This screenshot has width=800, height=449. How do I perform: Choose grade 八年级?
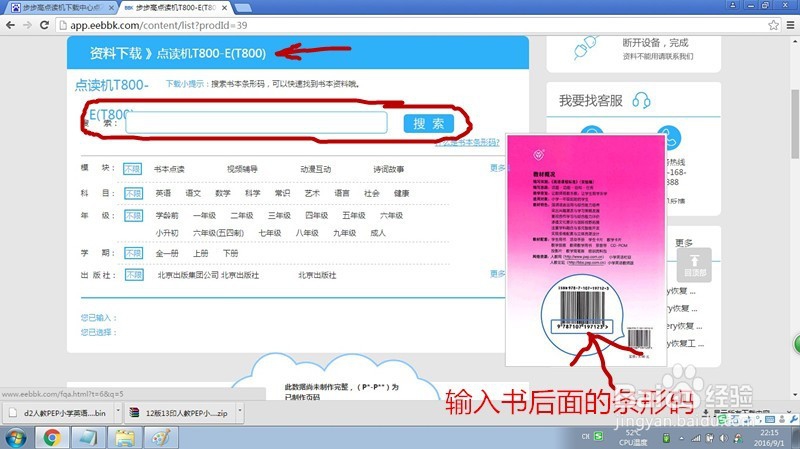[307, 233]
